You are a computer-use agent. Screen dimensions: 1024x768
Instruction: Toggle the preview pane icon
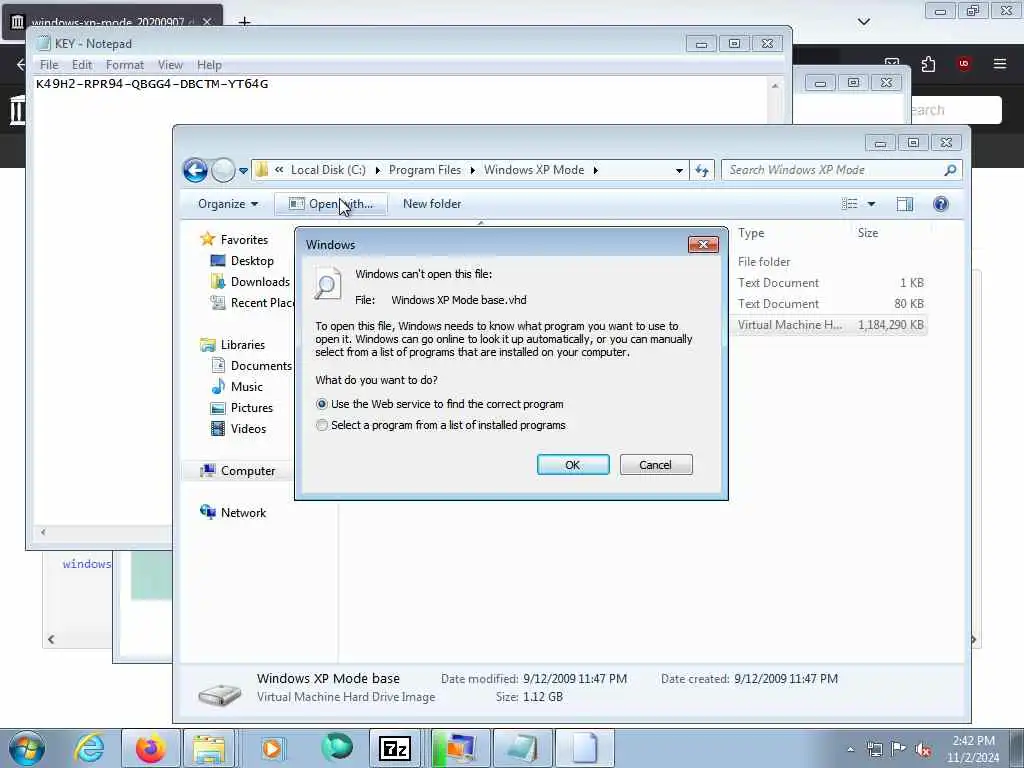pyautogui.click(x=904, y=204)
